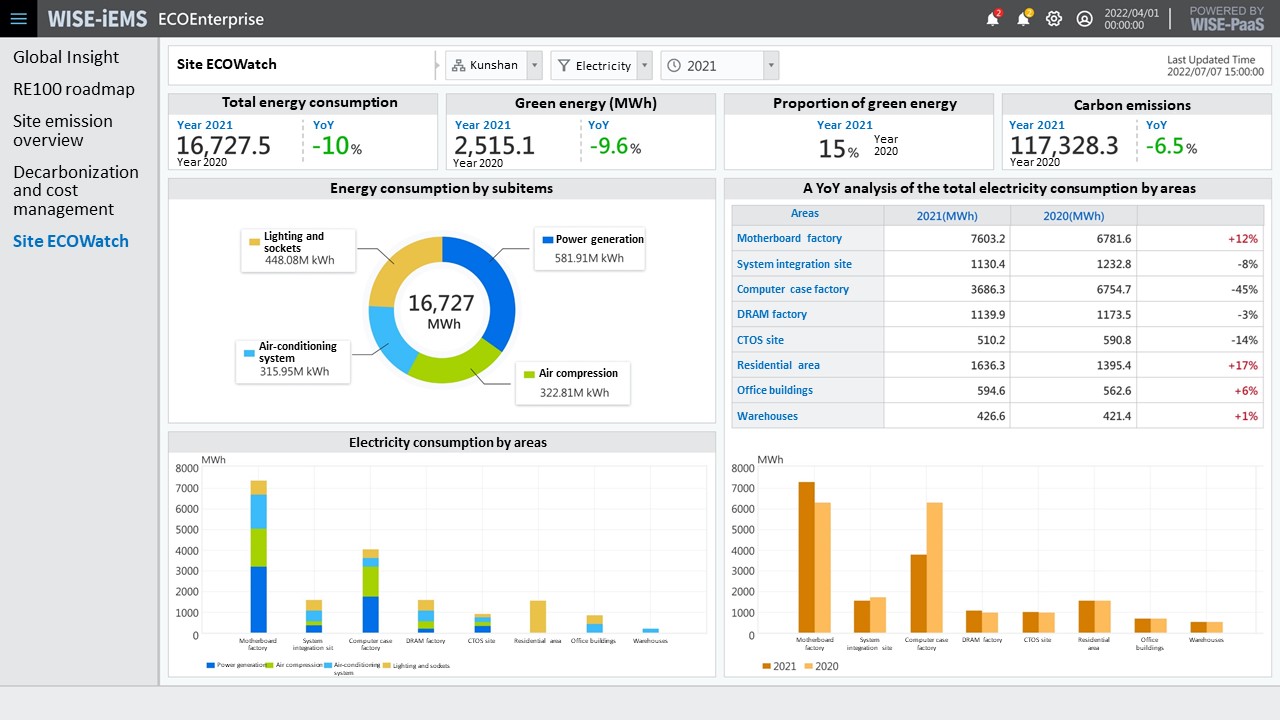Select Site ECOWatch in sidebar
The height and width of the screenshot is (720, 1280).
click(71, 241)
